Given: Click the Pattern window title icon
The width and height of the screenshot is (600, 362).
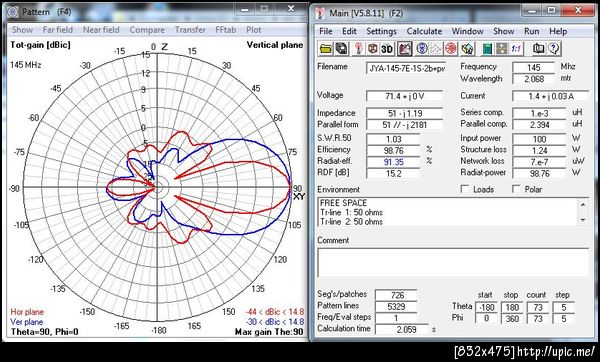Looking at the screenshot, I should (12, 12).
